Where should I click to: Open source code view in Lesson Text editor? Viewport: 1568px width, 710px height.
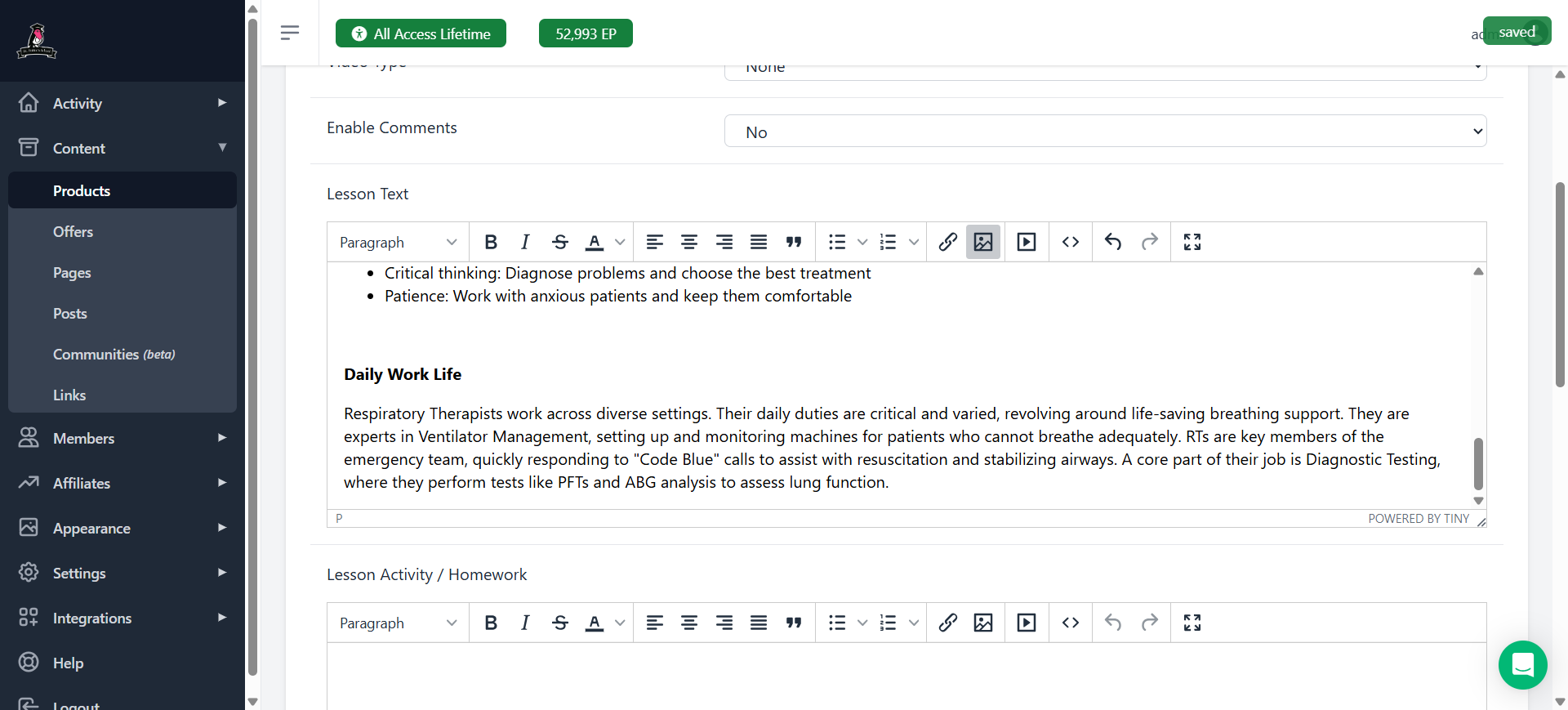pyautogui.click(x=1071, y=242)
